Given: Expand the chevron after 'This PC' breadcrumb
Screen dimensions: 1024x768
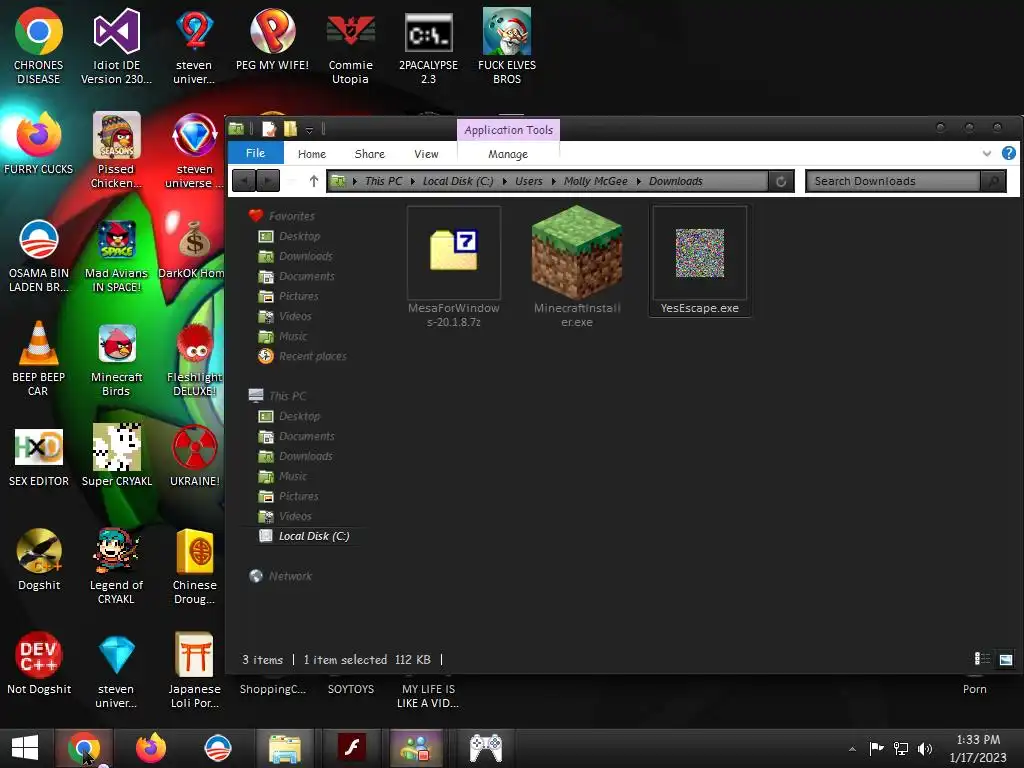Looking at the screenshot, I should [x=413, y=181].
